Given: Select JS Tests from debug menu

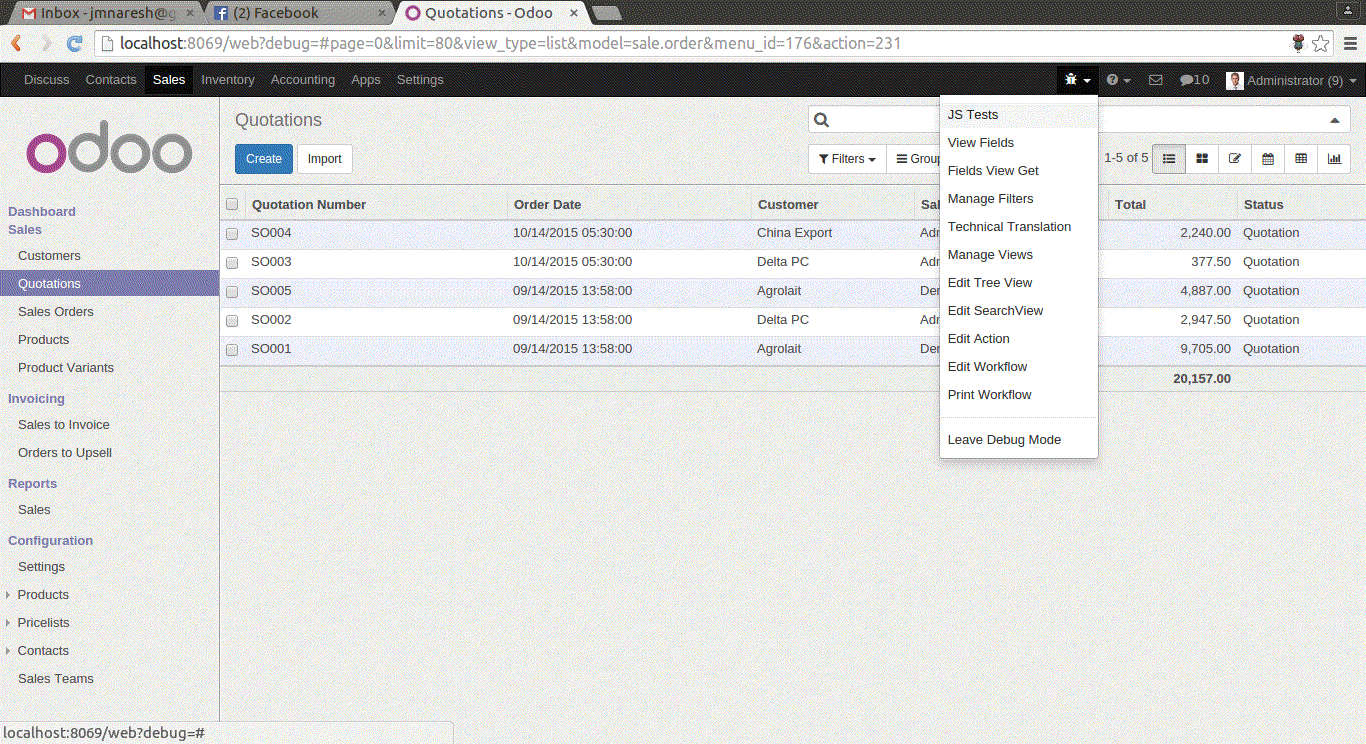Looking at the screenshot, I should (x=1019, y=115).
